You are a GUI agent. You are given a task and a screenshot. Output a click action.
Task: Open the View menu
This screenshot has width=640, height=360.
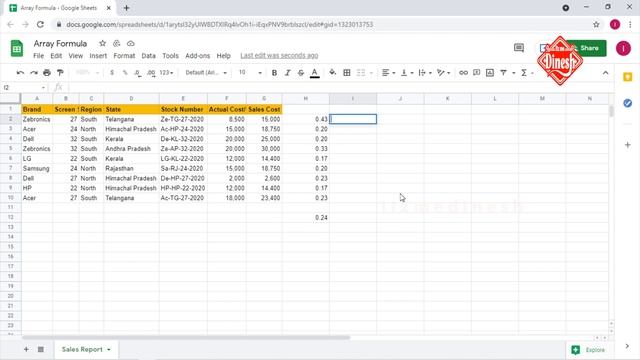point(76,56)
